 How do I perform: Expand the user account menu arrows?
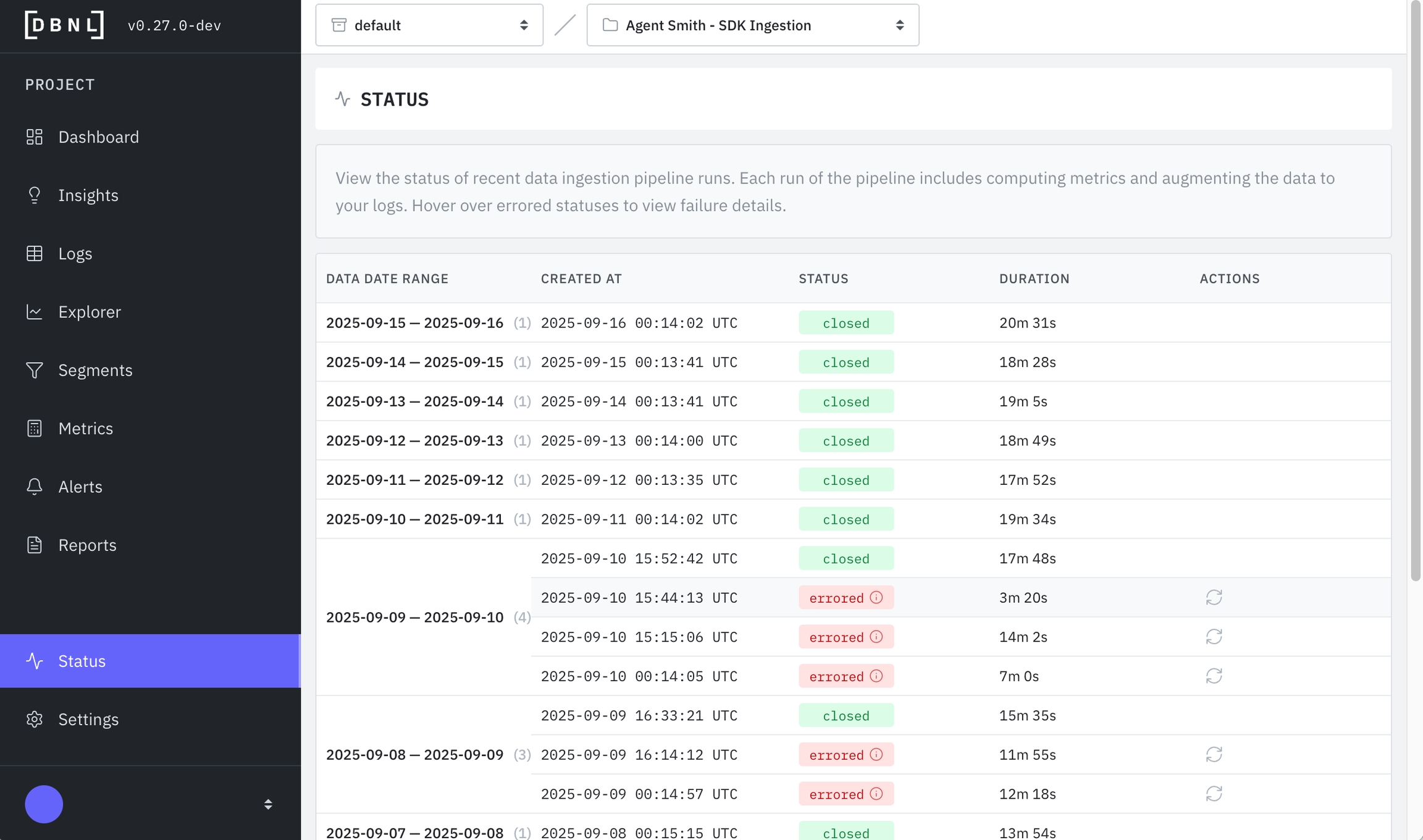tap(268, 804)
